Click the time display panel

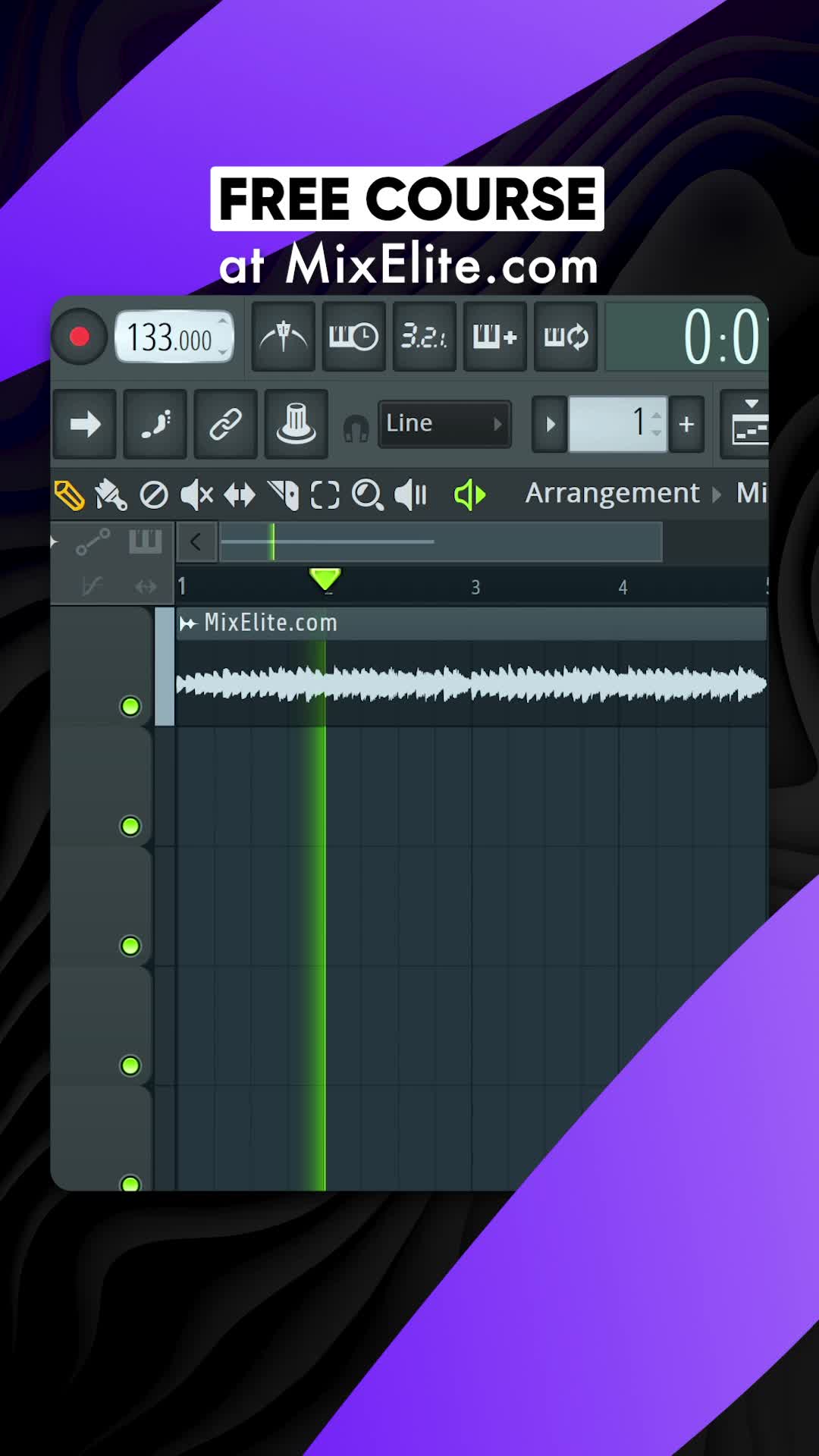tap(687, 337)
